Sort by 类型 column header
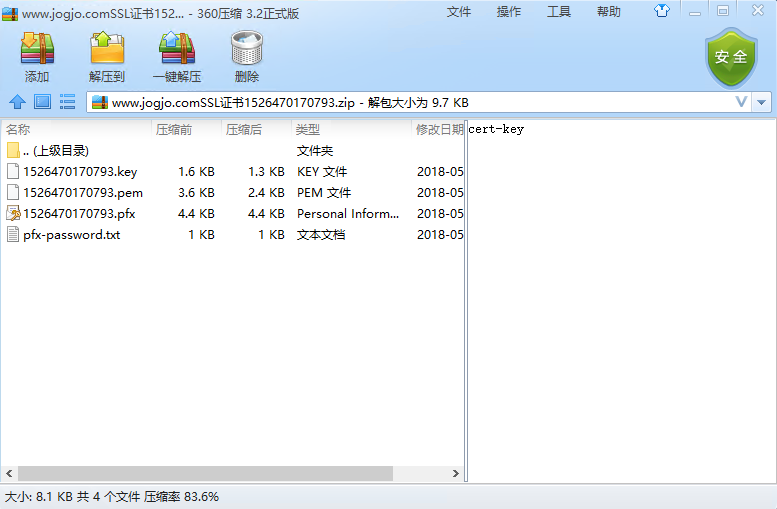Viewport: 777px width, 509px height. click(x=351, y=129)
